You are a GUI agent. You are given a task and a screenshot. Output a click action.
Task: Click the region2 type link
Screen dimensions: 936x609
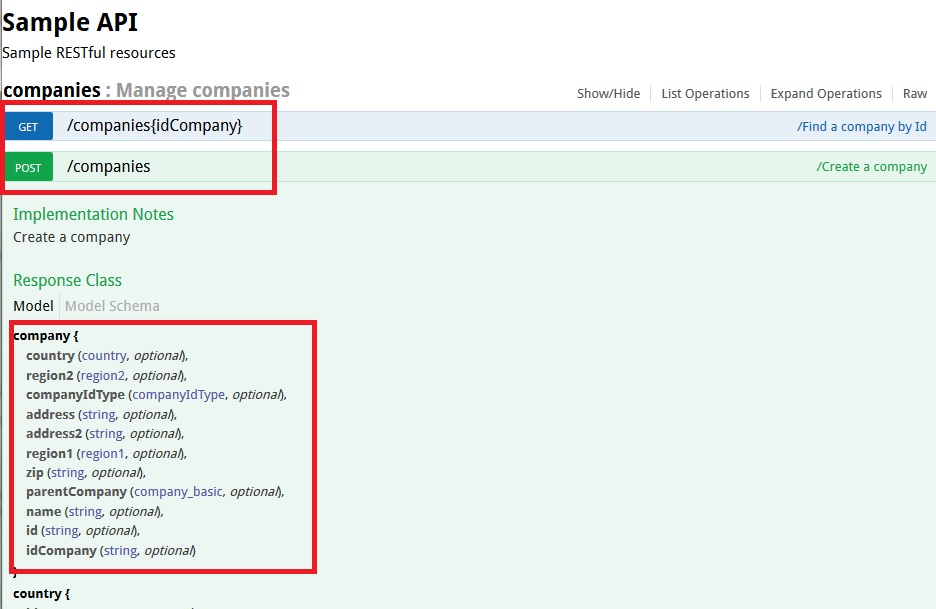(103, 376)
